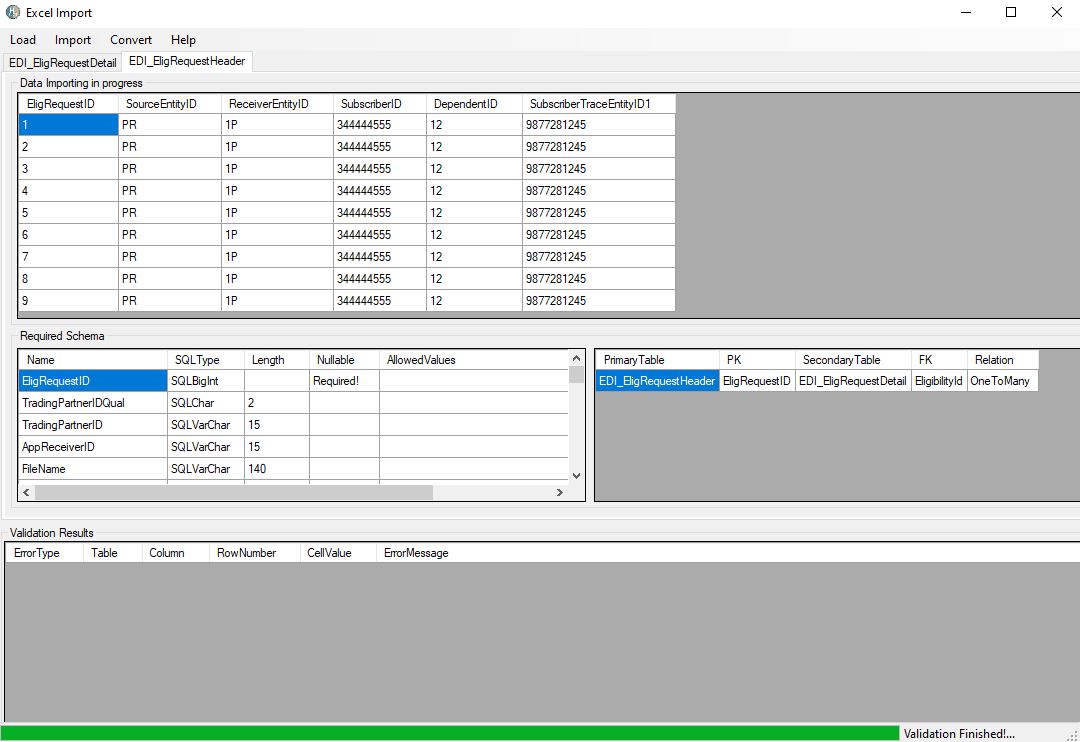1080x742 pixels.
Task: Click the green validation progress bar
Action: [450, 733]
